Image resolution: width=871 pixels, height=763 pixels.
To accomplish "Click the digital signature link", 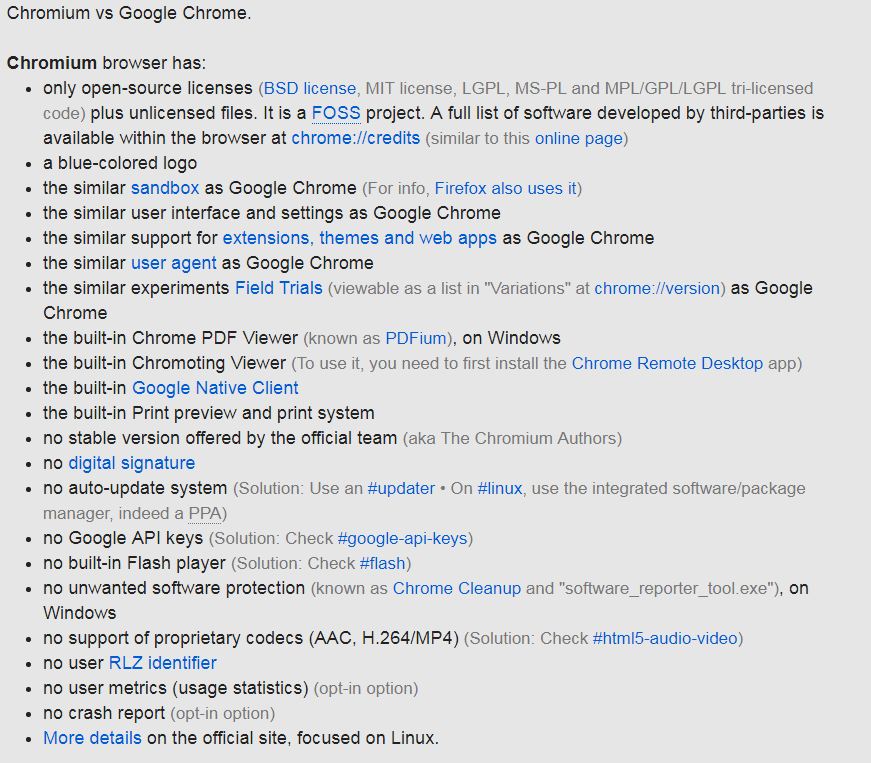I will [131, 463].
